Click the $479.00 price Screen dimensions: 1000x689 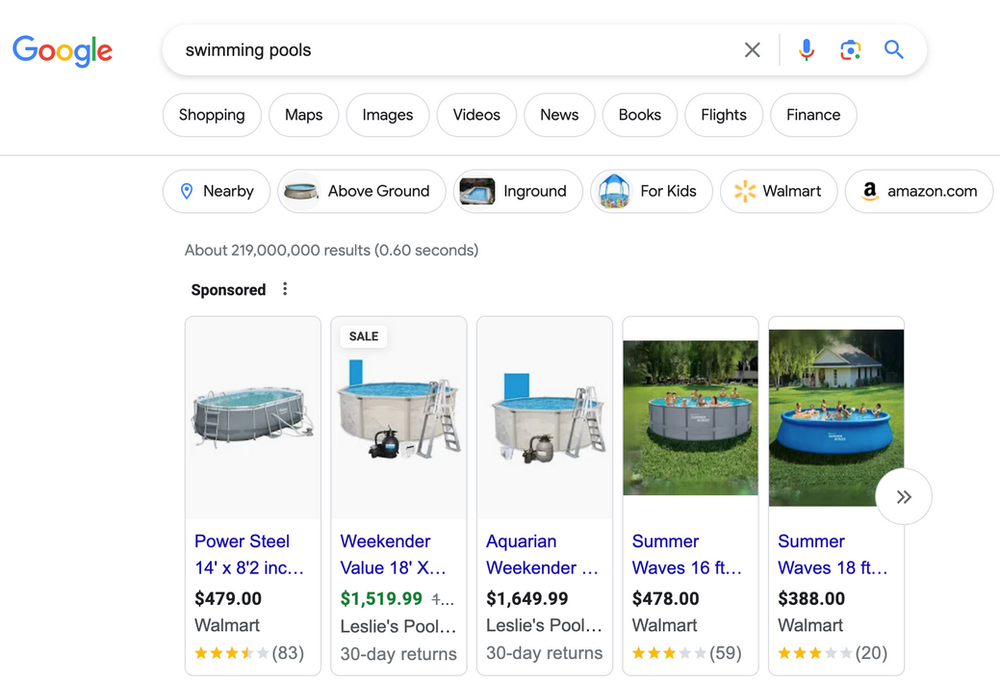228,598
